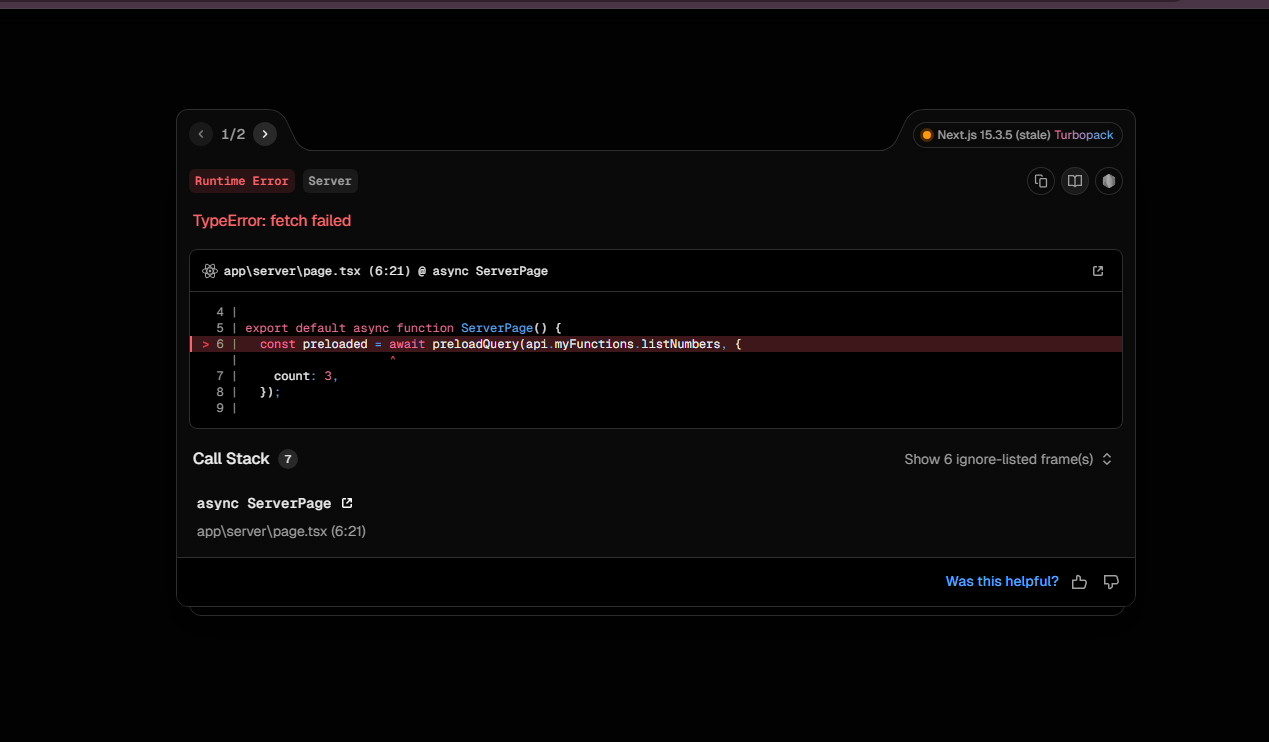Copy error info with the copy icon
Viewport: 1269px width, 742px height.
[1041, 181]
